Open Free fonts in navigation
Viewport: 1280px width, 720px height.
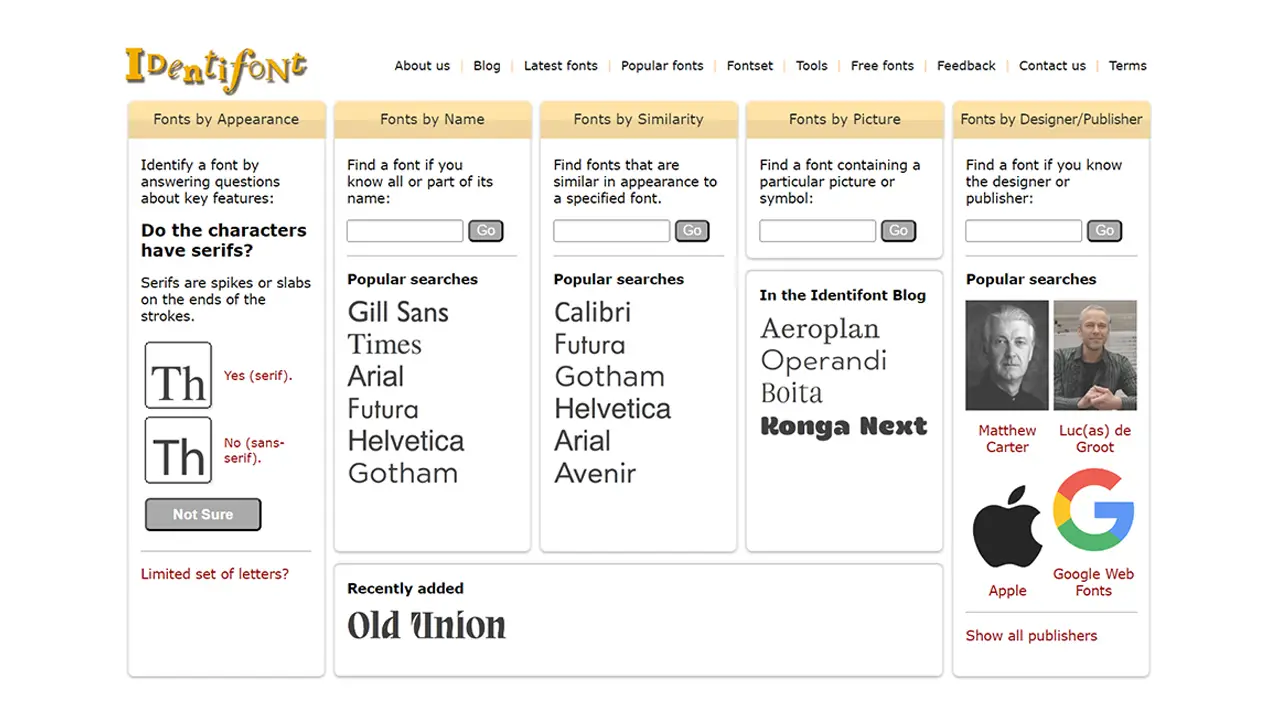(x=882, y=66)
